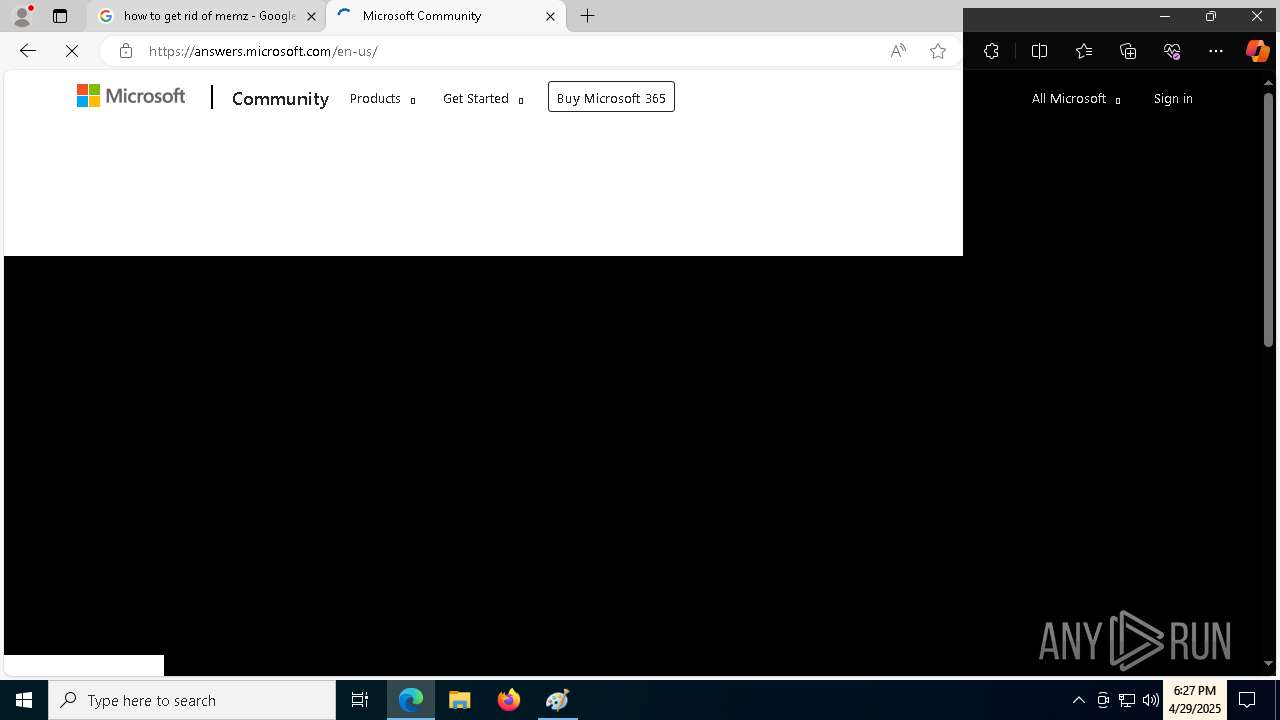The width and height of the screenshot is (1280, 720).
Task: View site information lock icon
Action: point(125,51)
